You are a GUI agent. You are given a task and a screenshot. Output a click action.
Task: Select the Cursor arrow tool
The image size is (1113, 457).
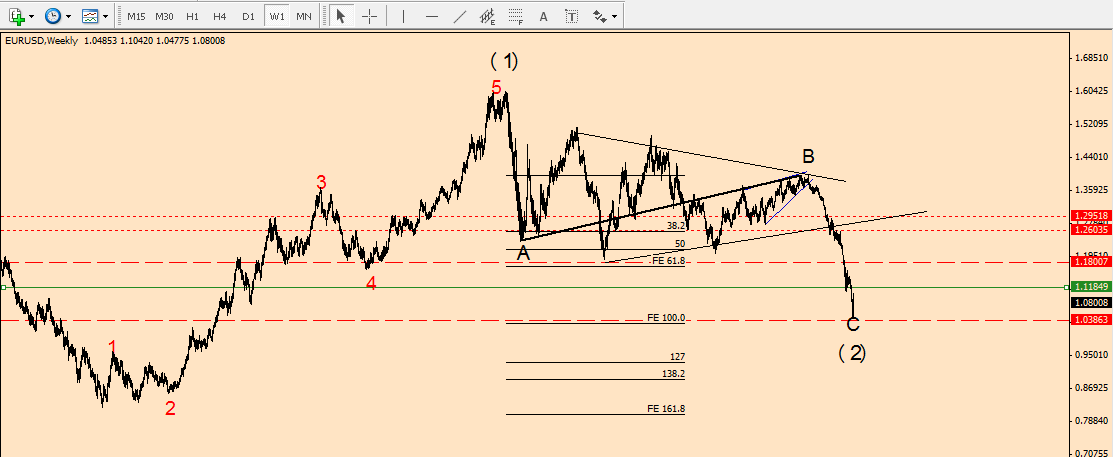tap(341, 16)
